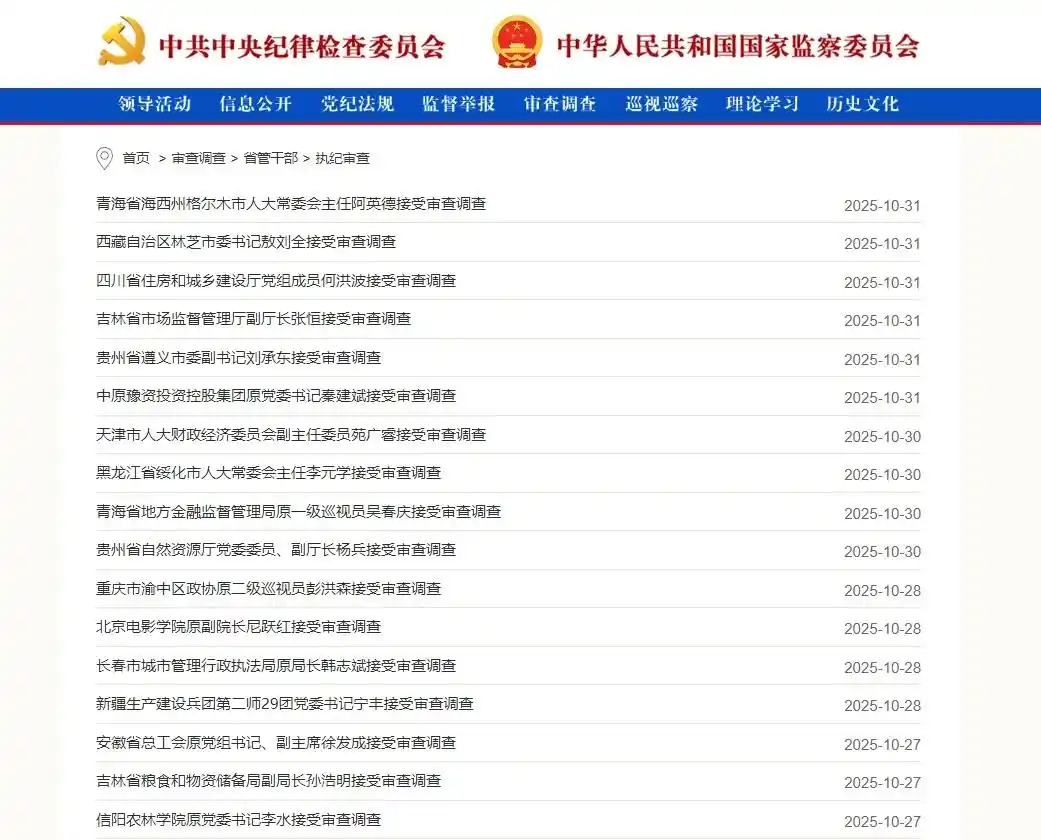
Task: Open the 审查调查 navigation tab
Action: (560, 104)
